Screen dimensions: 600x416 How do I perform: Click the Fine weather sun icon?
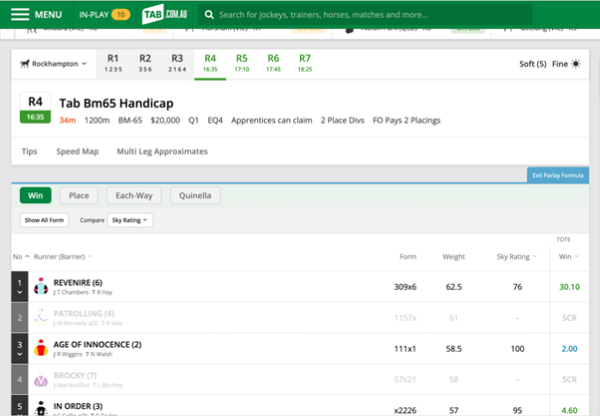[576, 64]
